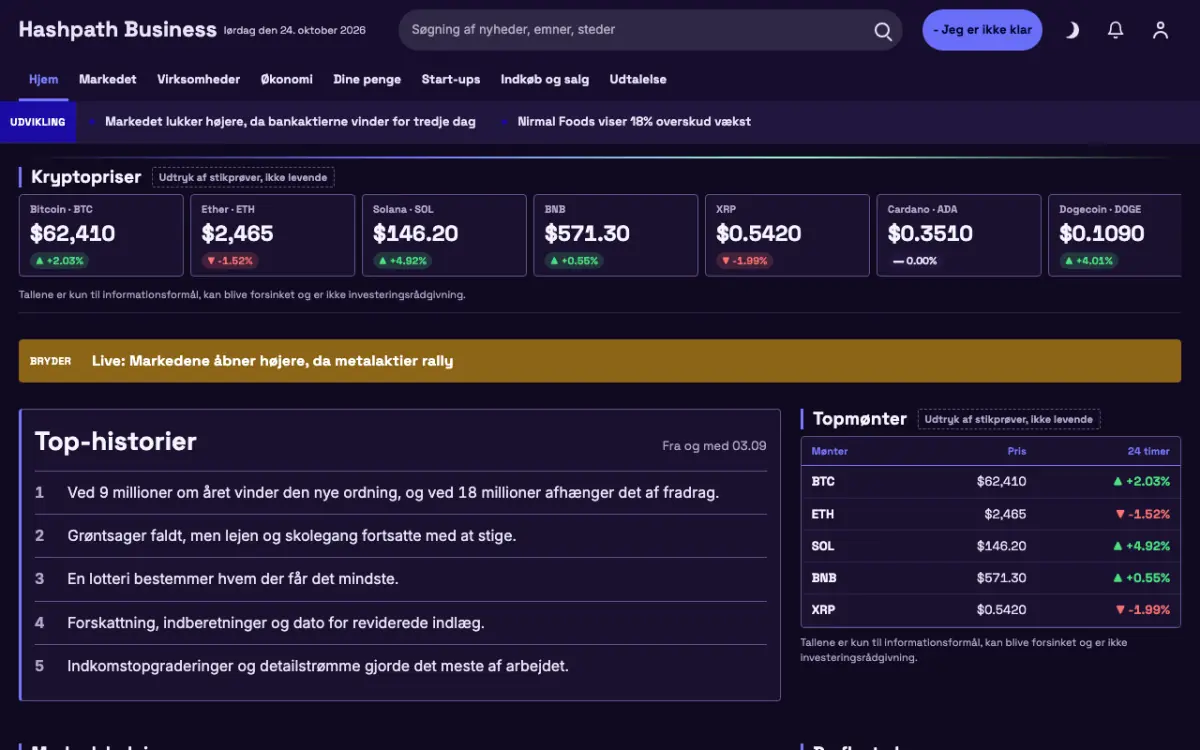This screenshot has height=750, width=1200.
Task: Open story about Grøntsager faldt
Action: tap(292, 536)
